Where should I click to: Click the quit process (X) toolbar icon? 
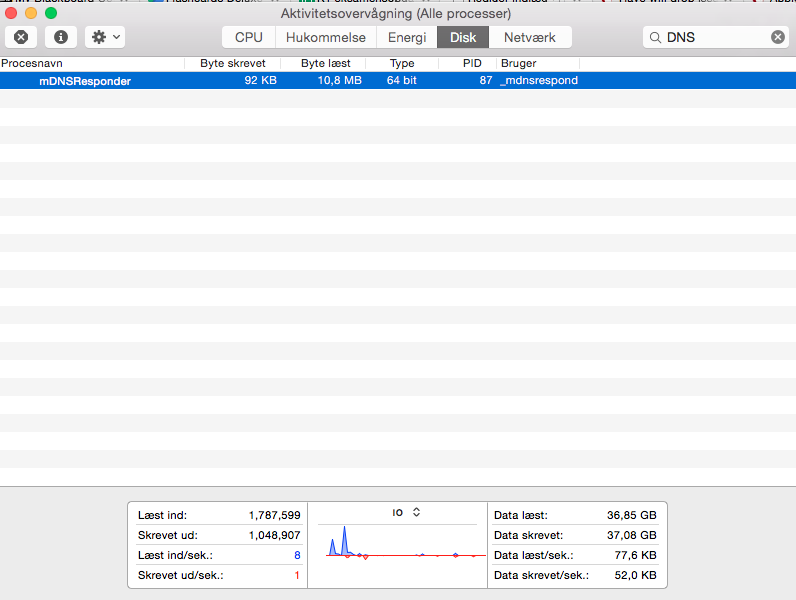[x=21, y=37]
